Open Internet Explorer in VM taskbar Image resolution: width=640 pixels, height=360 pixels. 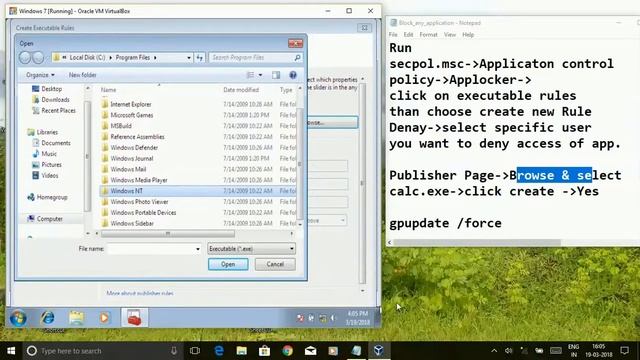(x=47, y=317)
